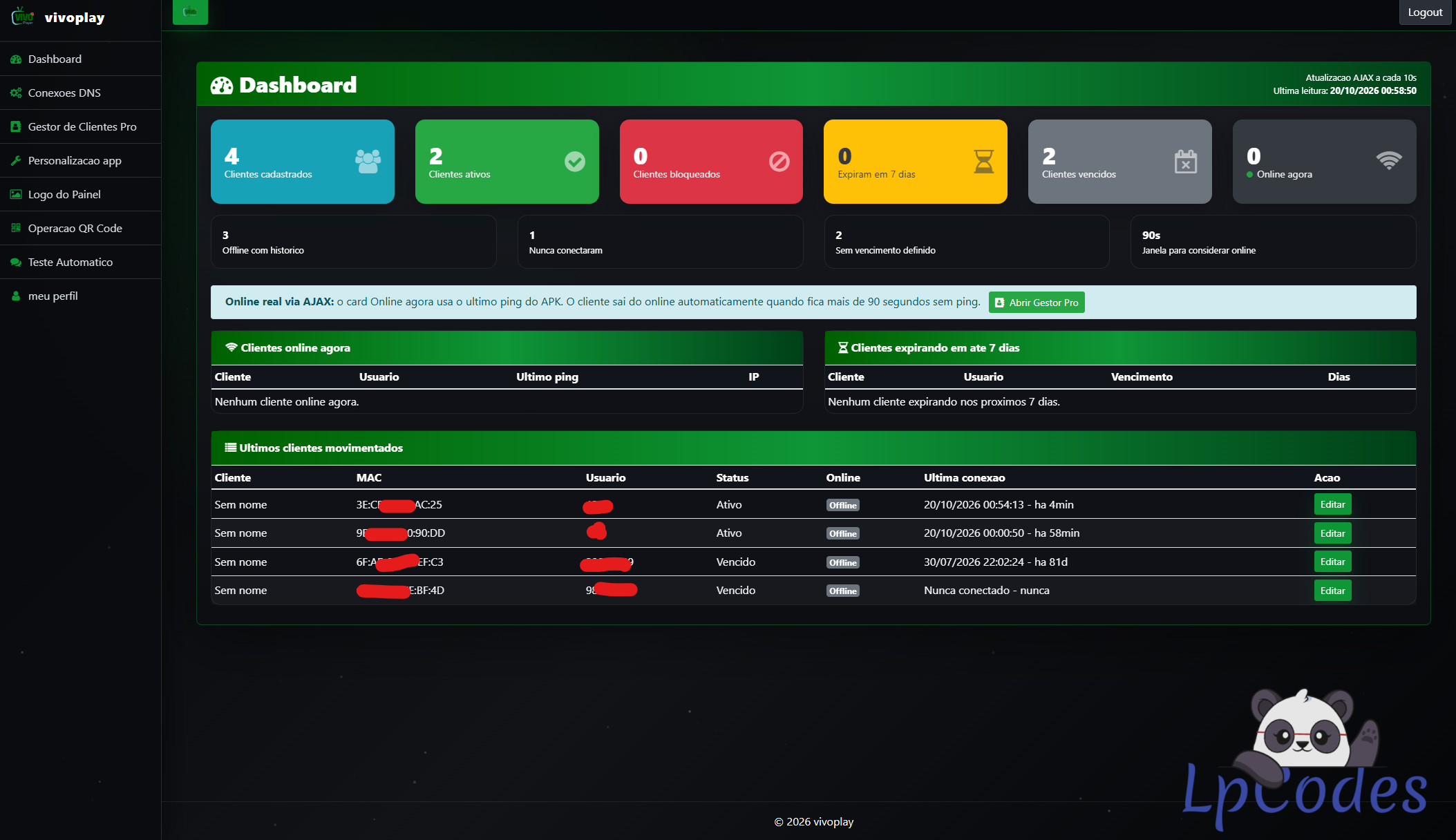
Task: Click the Logo do Painel image icon
Action: 16,195
